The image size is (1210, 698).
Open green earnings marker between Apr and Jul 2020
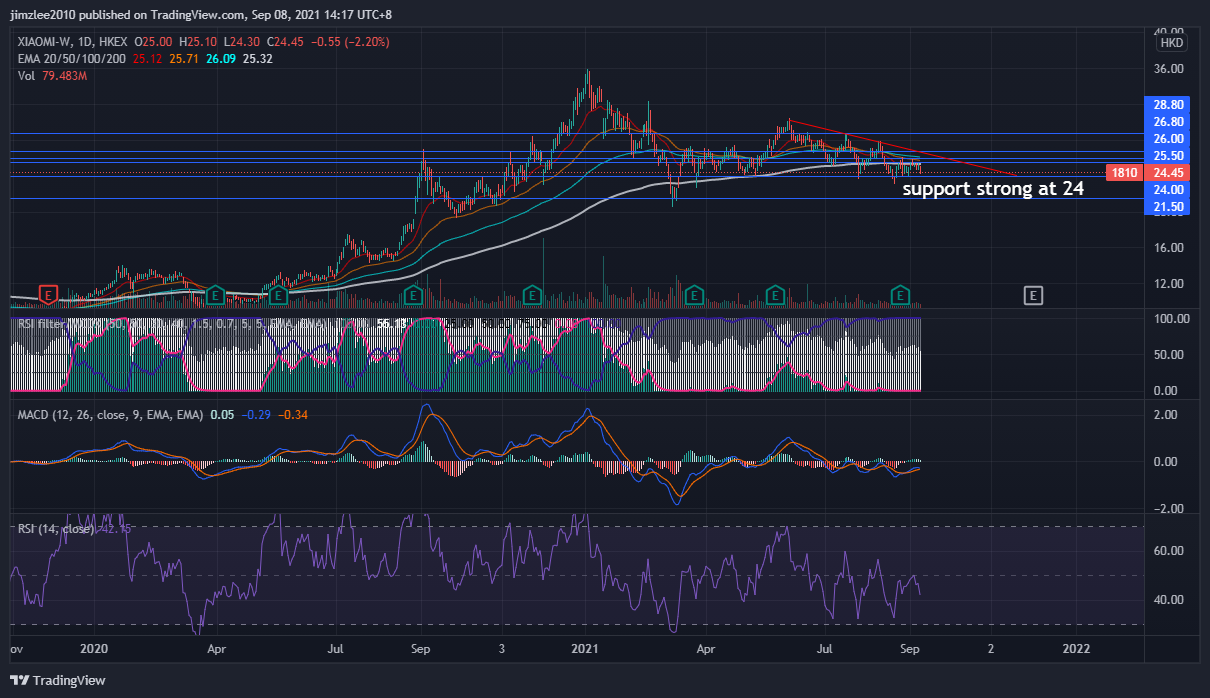tap(278, 295)
